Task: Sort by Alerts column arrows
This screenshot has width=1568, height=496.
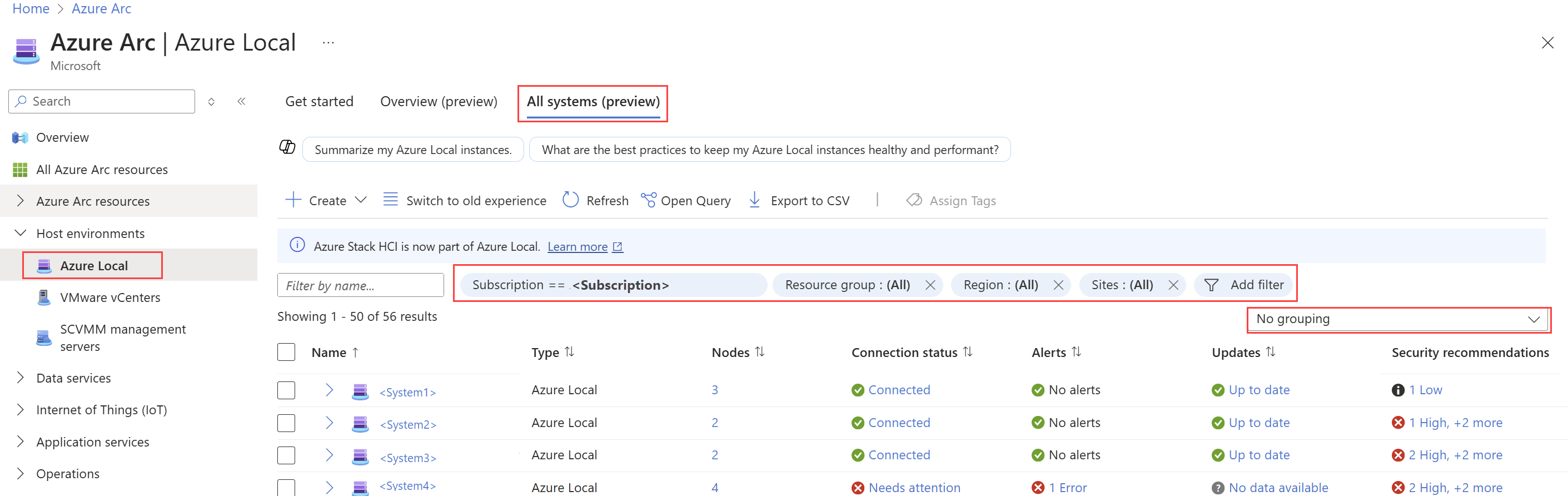Action: [1076, 352]
